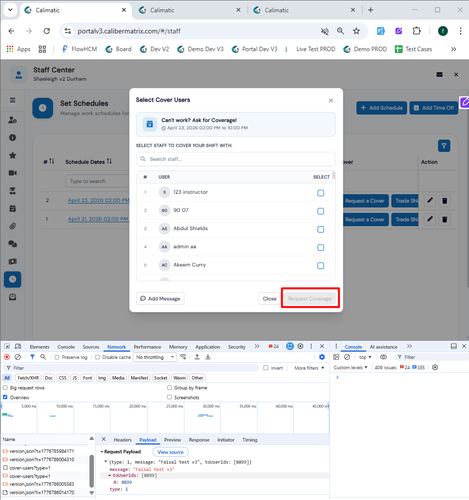Collapse the toUserIds payload tree node
This screenshot has width=469, height=500.
tap(110, 475)
